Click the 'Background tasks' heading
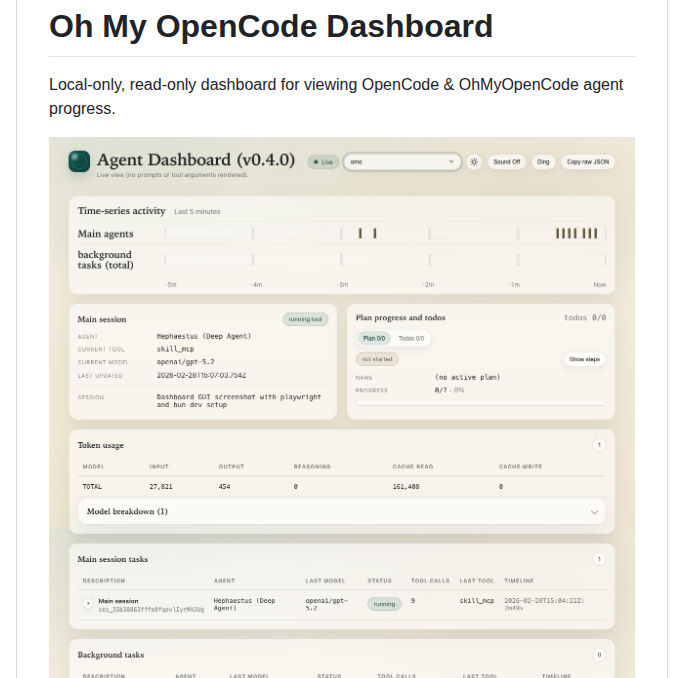 coord(110,655)
